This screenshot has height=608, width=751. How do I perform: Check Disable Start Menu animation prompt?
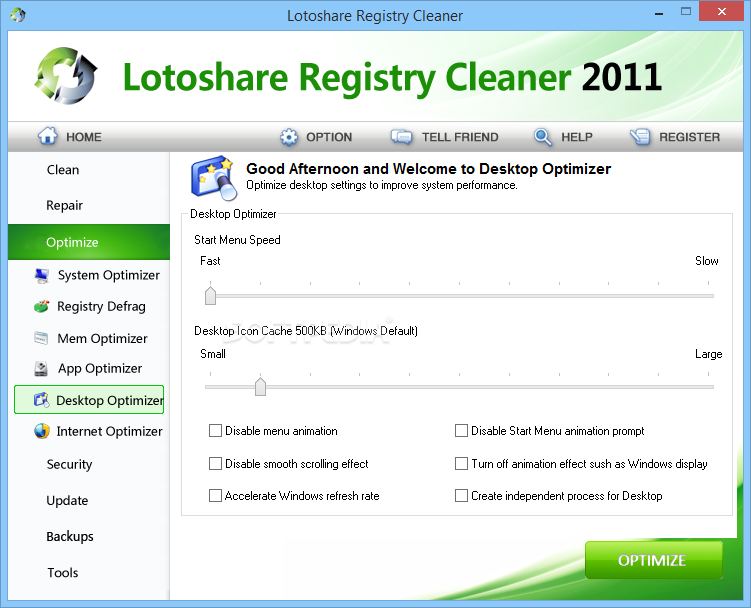461,431
